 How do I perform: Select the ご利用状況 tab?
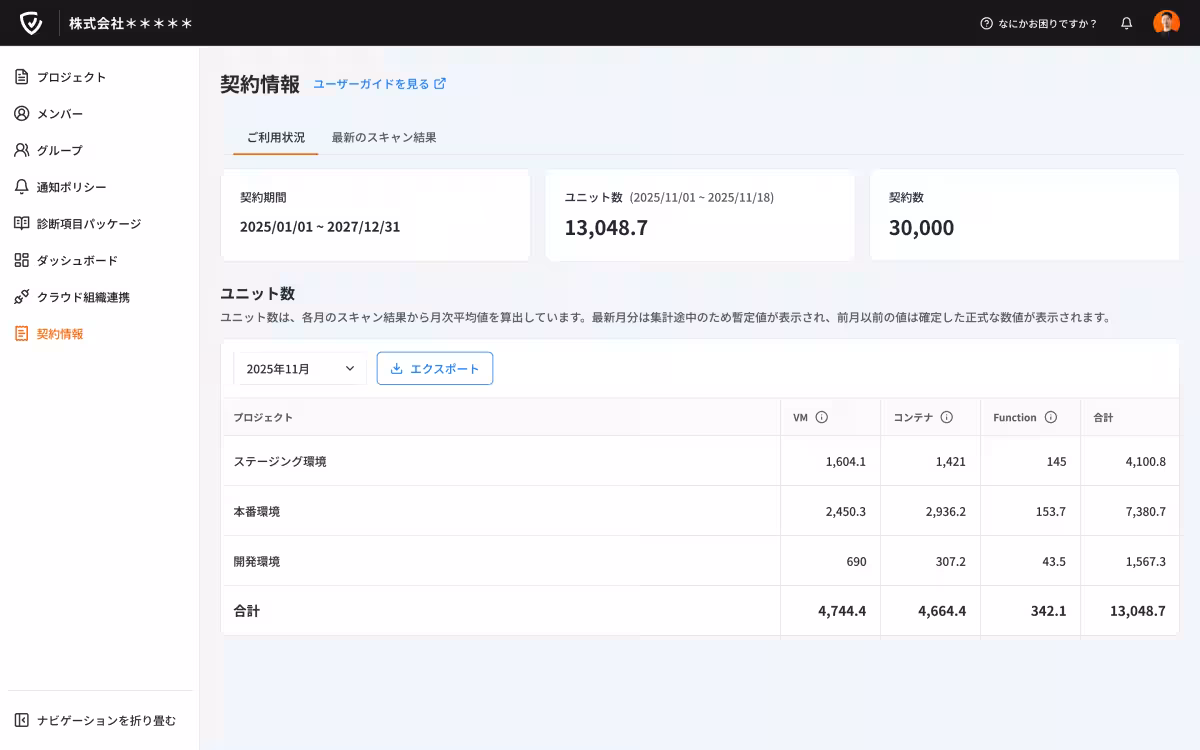point(275,138)
